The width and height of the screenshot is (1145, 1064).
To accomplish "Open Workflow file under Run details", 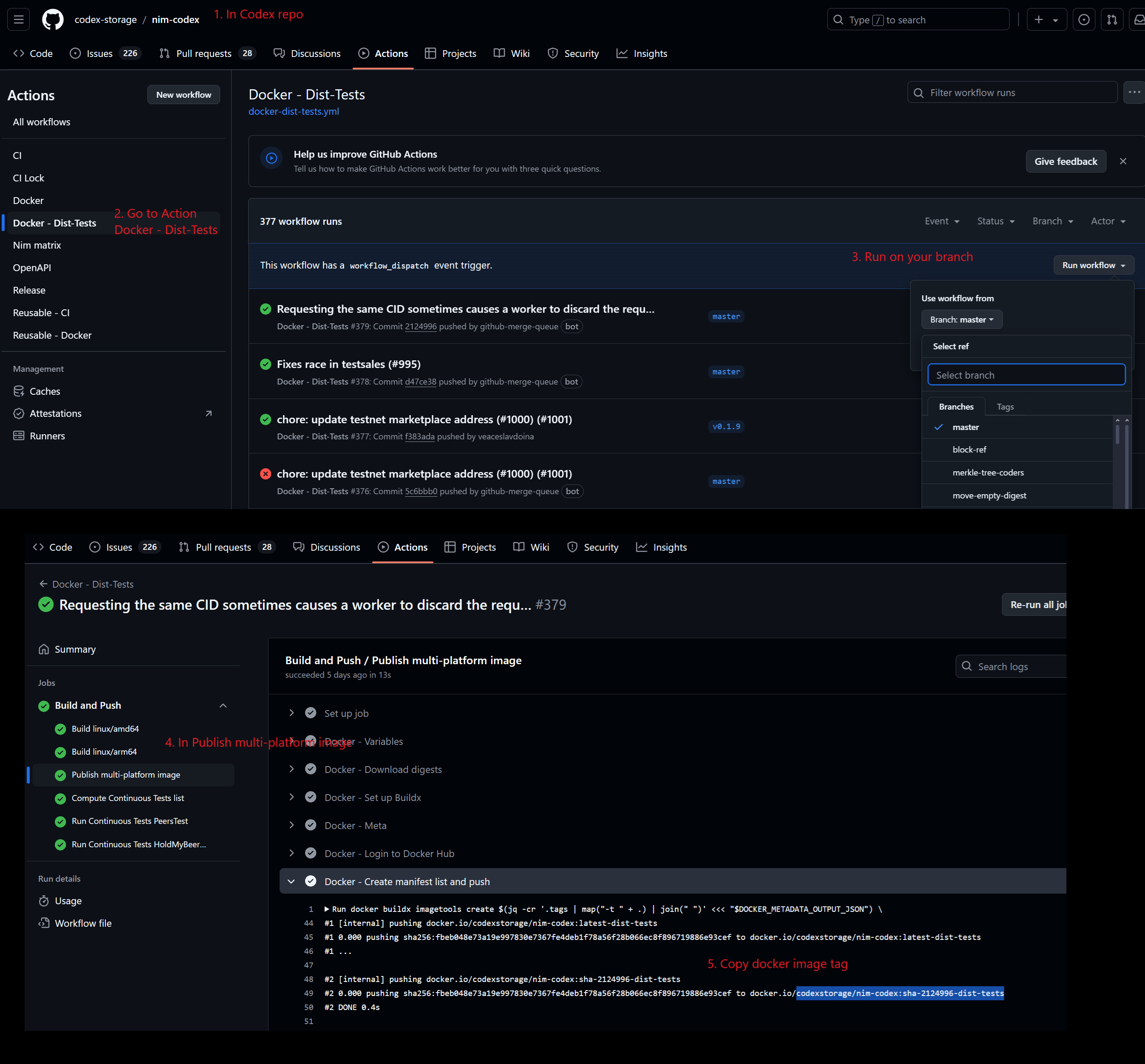I will coord(83,923).
